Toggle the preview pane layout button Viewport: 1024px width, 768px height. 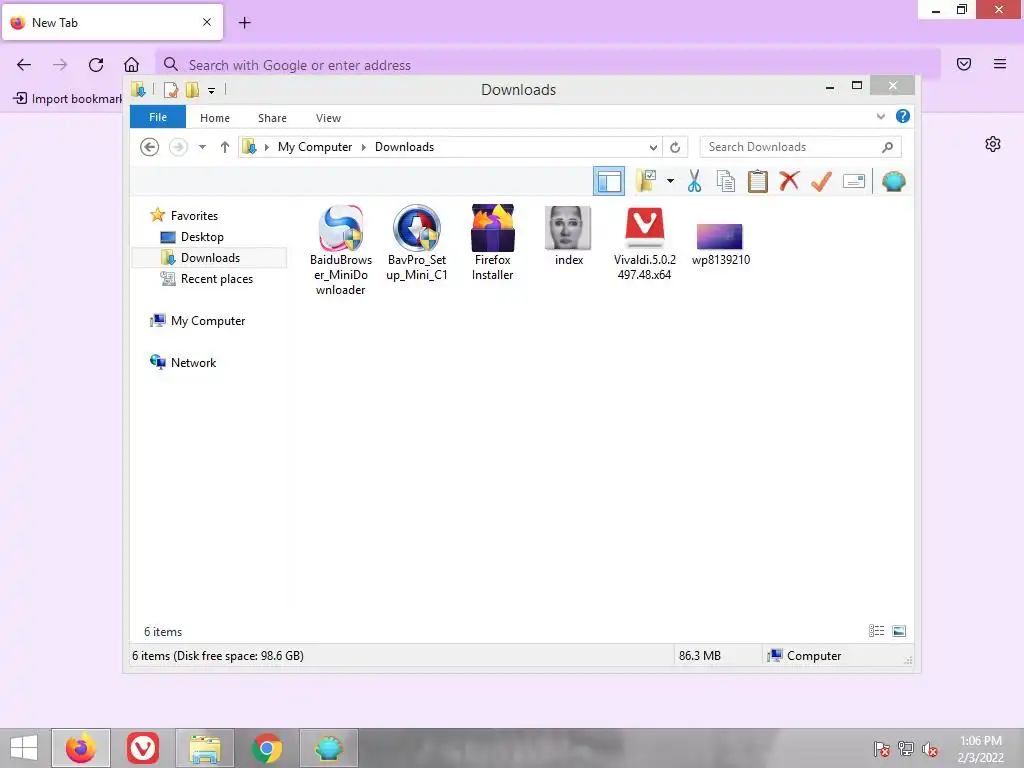pyautogui.click(x=609, y=181)
